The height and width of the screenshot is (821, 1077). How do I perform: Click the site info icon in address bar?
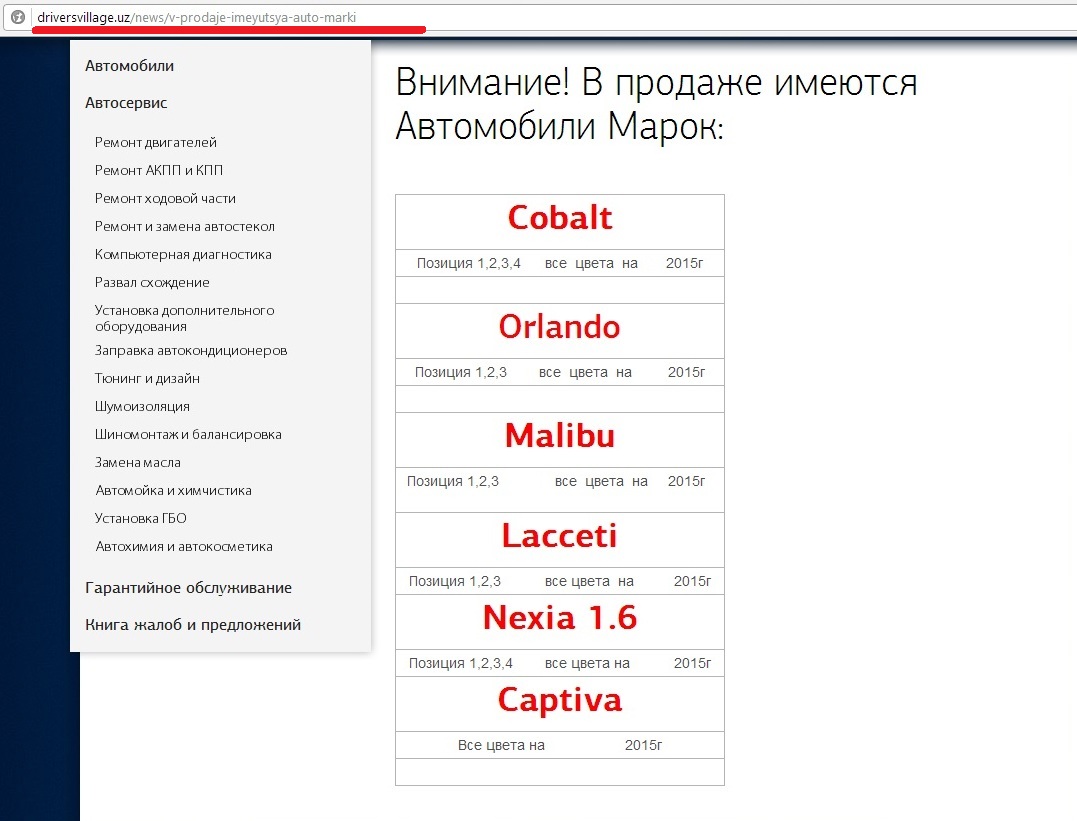17,17
